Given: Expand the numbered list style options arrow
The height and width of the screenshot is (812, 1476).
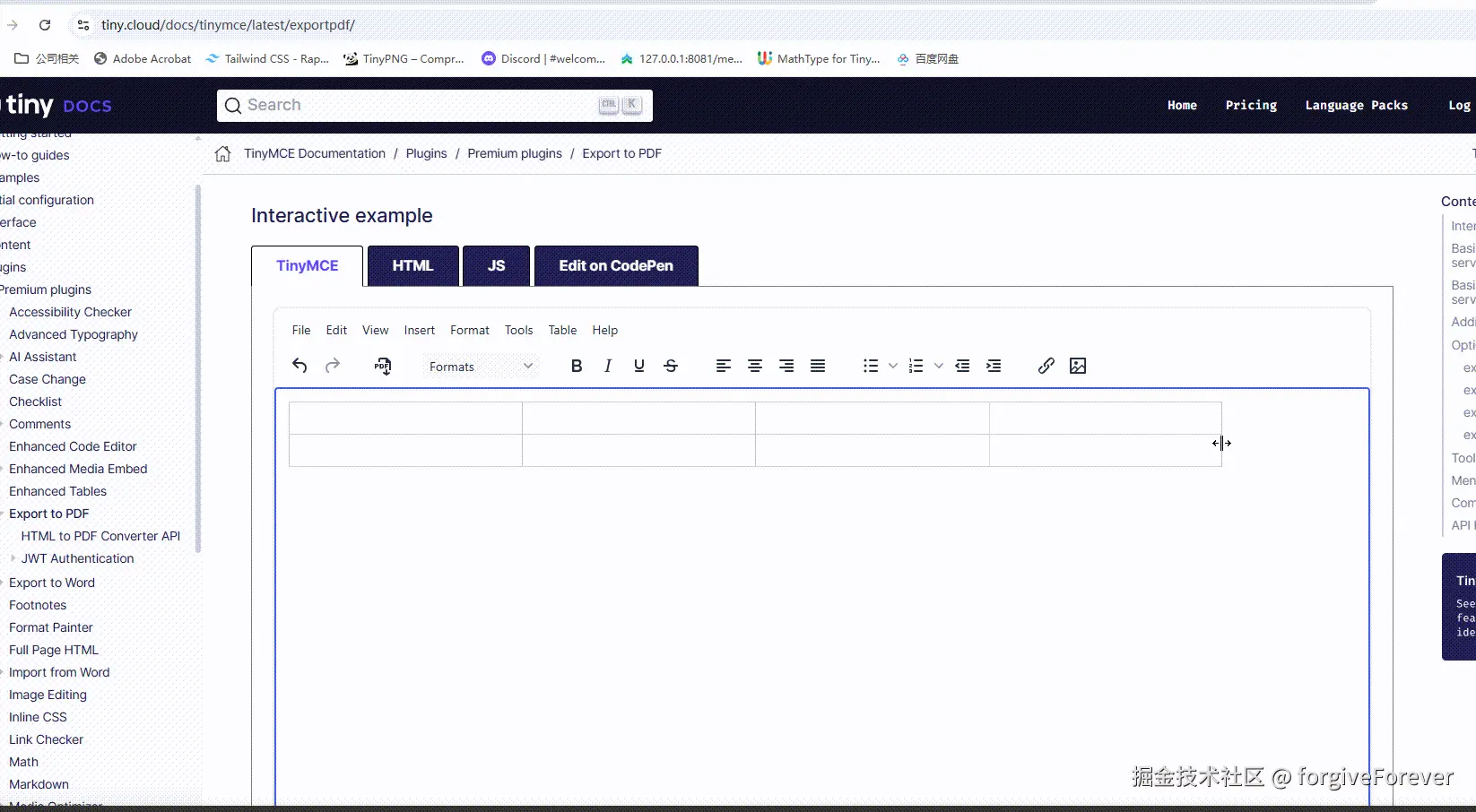Looking at the screenshot, I should point(939,366).
